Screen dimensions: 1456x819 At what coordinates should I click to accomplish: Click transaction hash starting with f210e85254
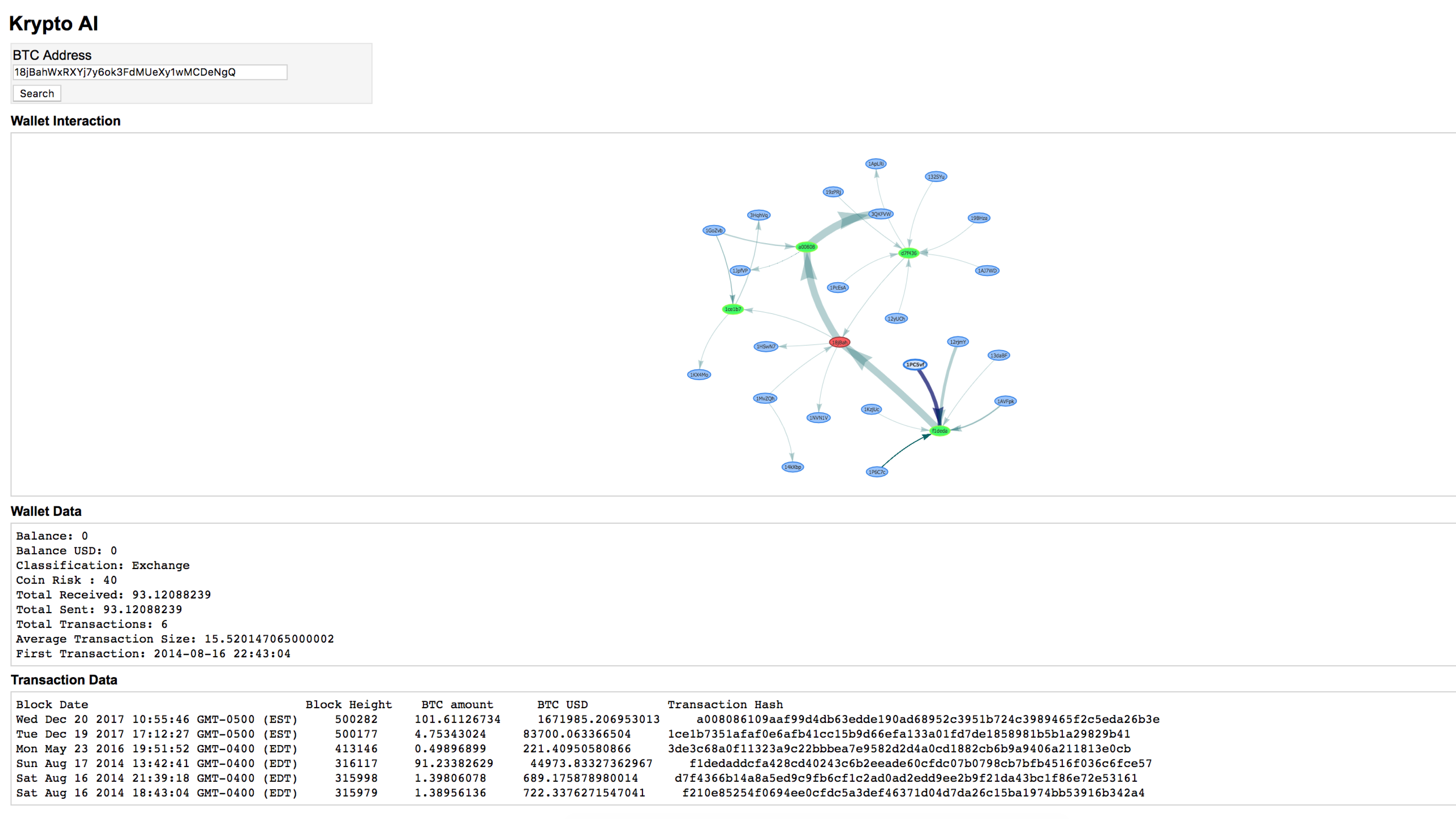click(913, 792)
